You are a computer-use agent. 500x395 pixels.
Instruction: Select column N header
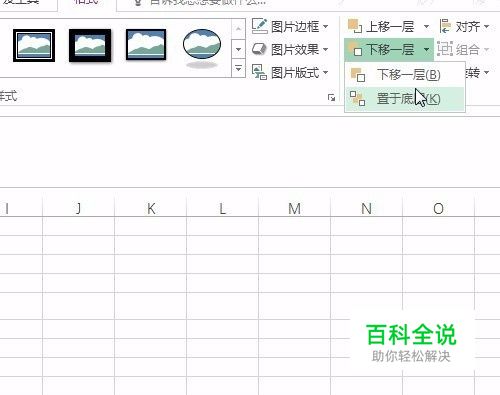click(x=366, y=209)
